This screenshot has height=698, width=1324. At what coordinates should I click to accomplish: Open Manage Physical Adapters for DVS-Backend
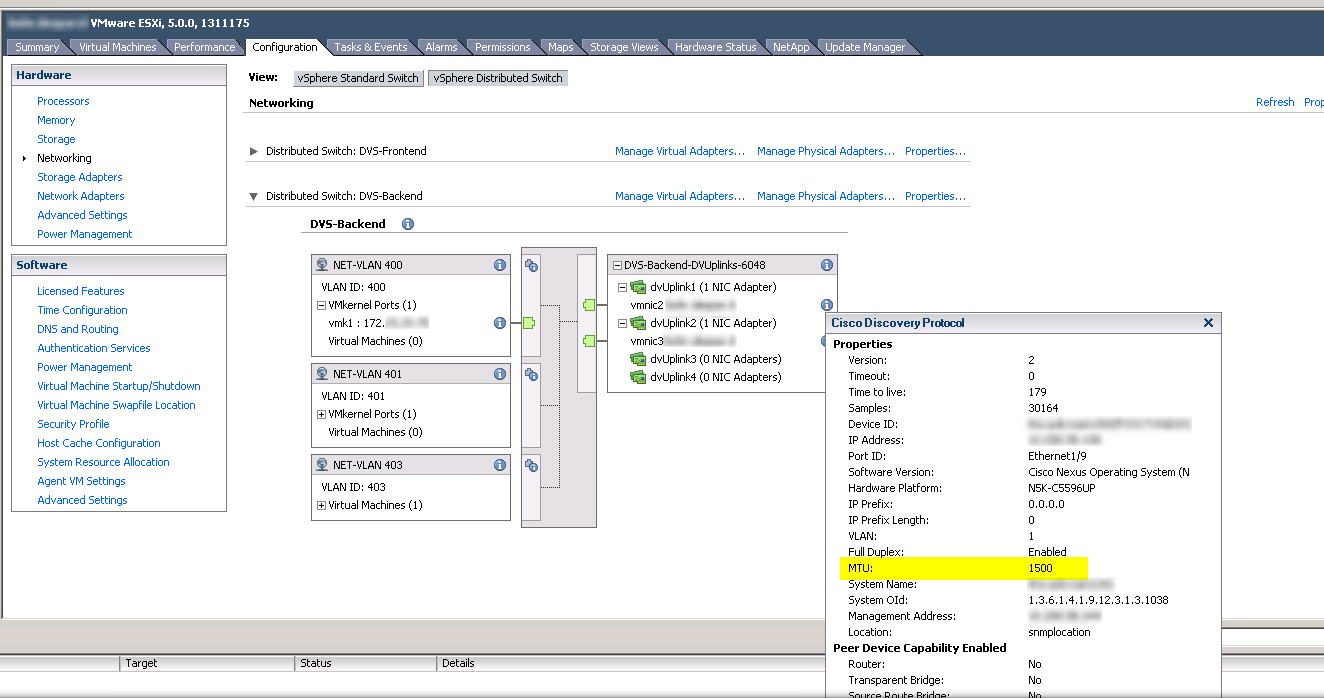point(826,196)
